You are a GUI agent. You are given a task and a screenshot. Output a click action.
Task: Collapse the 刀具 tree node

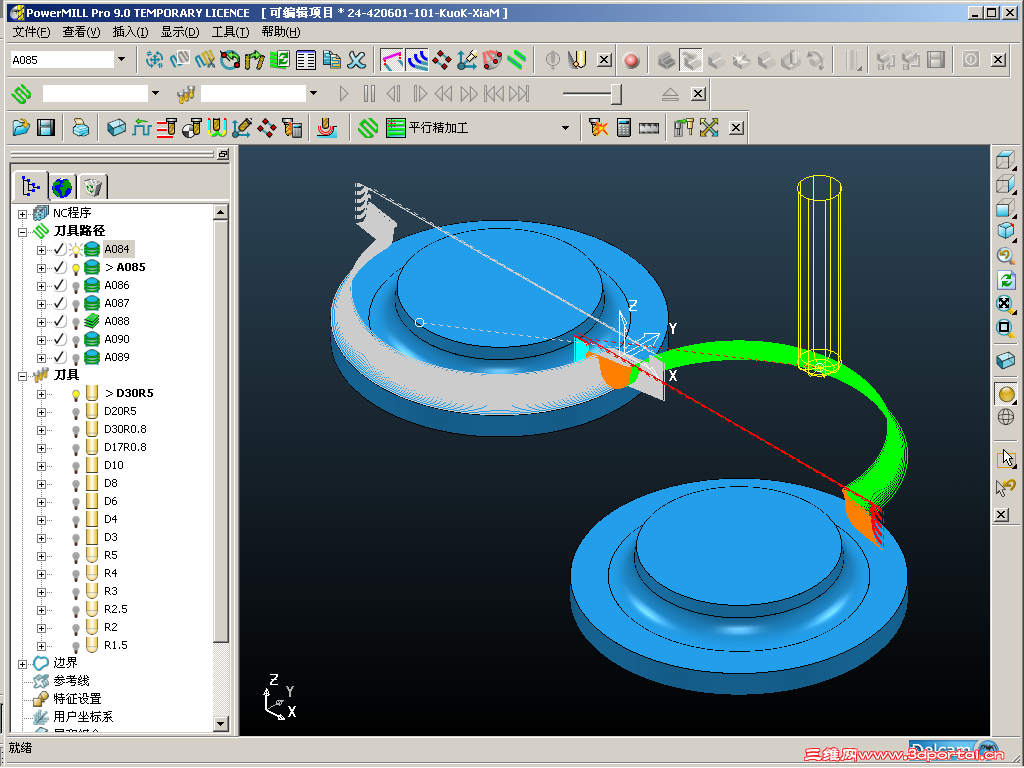tap(22, 376)
